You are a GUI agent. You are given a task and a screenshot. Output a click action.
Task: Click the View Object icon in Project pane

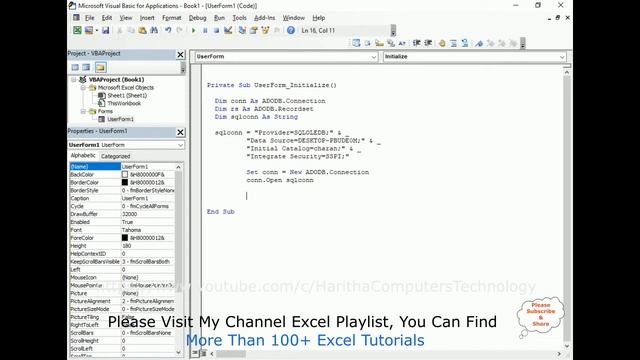pos(86,67)
